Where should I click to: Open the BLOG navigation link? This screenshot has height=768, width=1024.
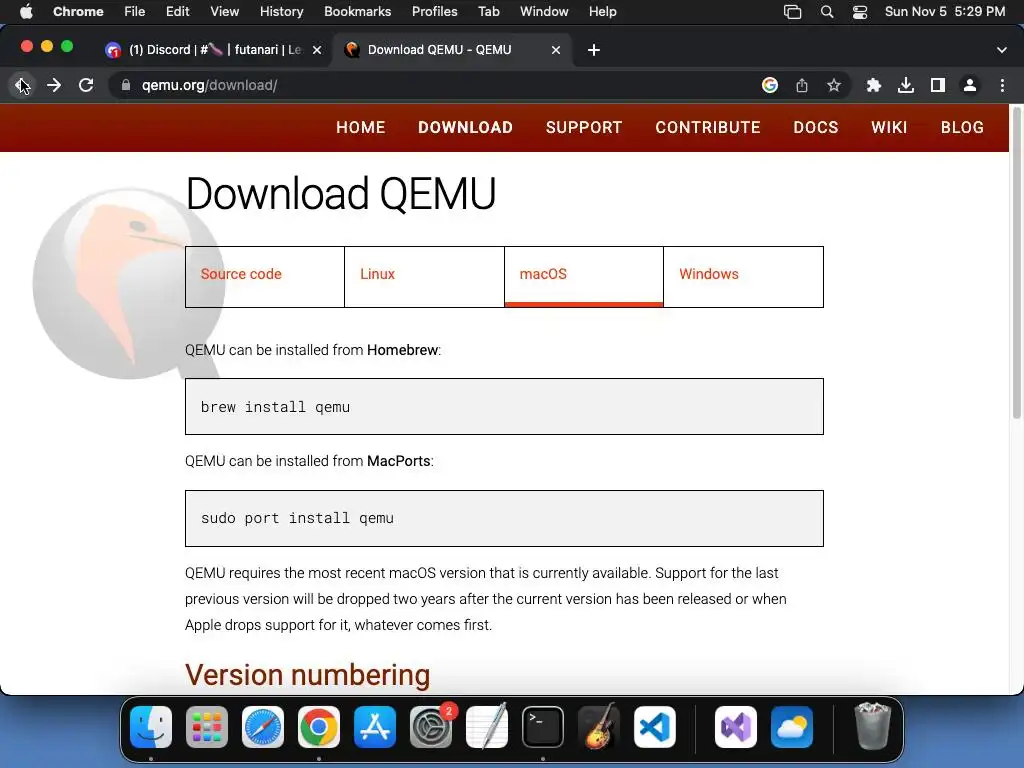click(x=962, y=127)
